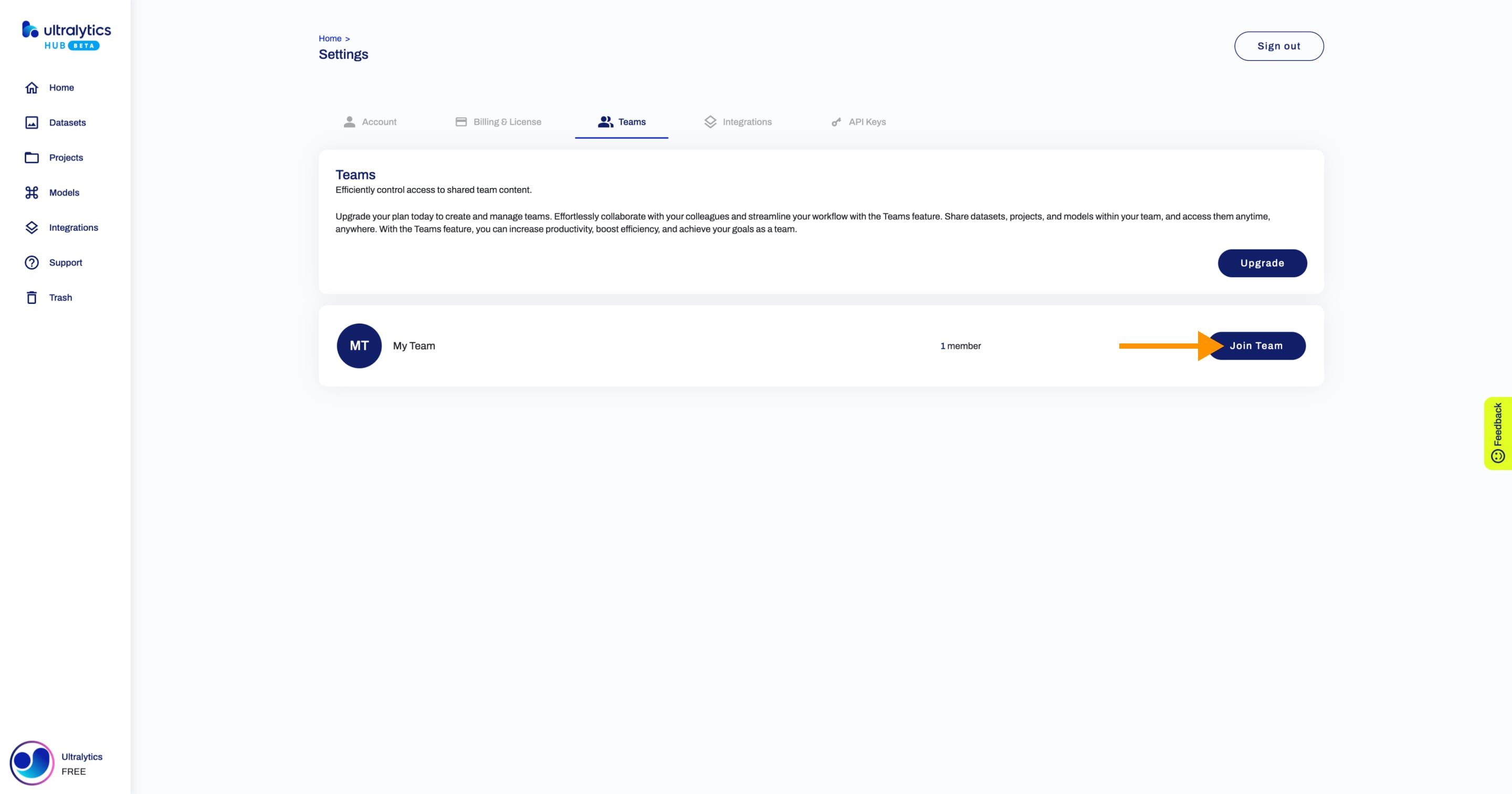Select the Teams settings tab
The image size is (1512, 794).
(631, 122)
